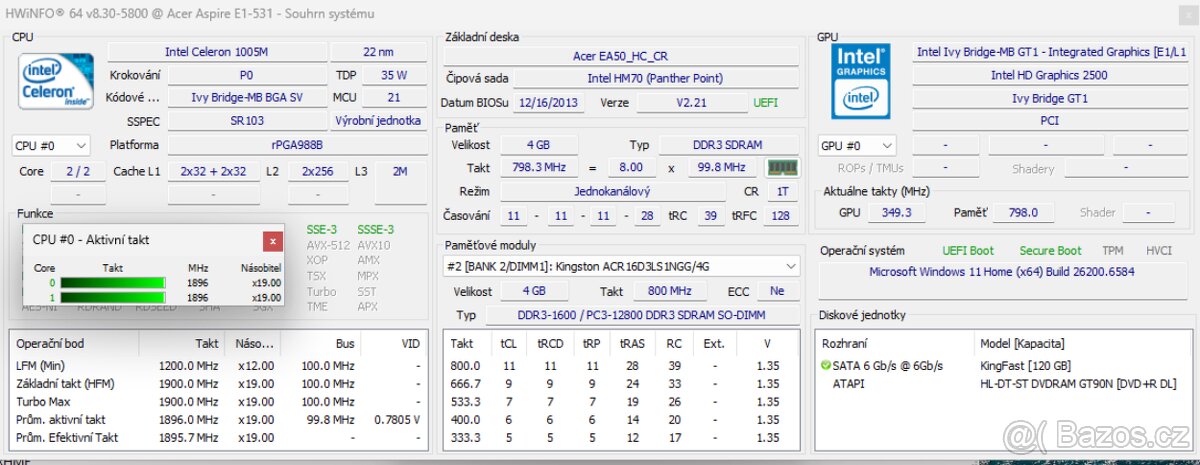The image size is (1200, 465).
Task: Click the DDR3 SDRAM memory type field
Action: click(730, 145)
